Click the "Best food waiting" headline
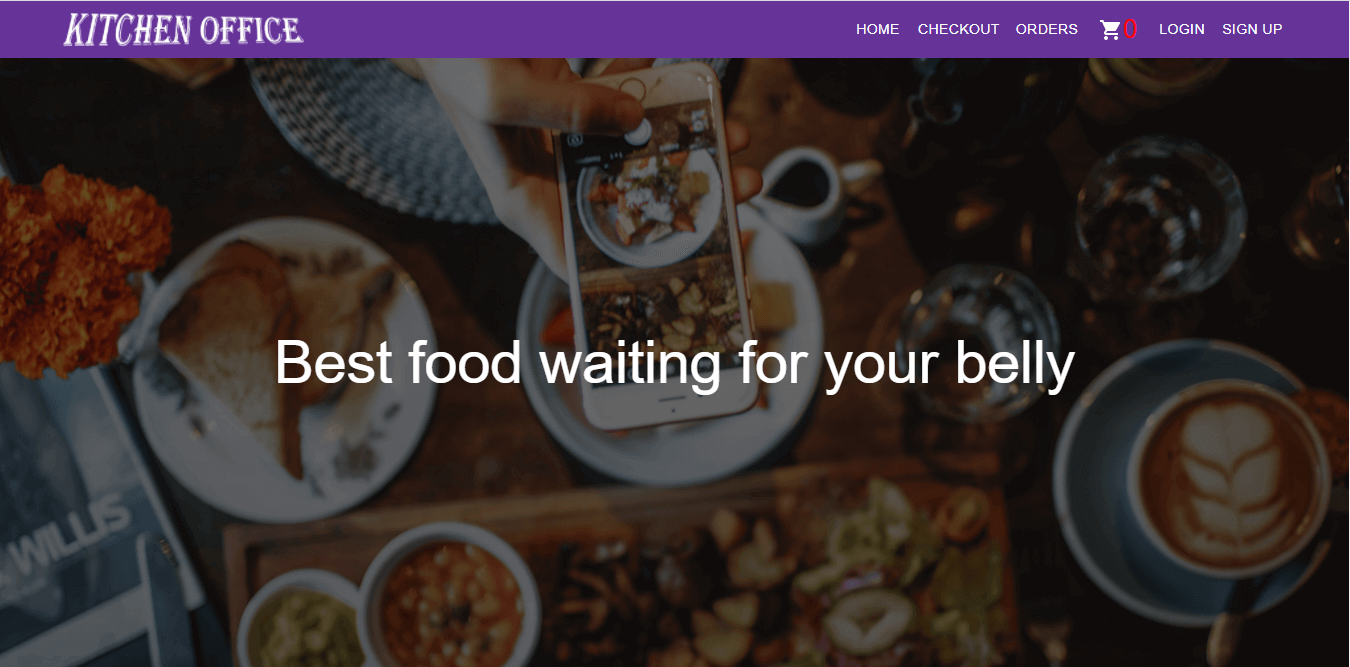 tap(674, 362)
